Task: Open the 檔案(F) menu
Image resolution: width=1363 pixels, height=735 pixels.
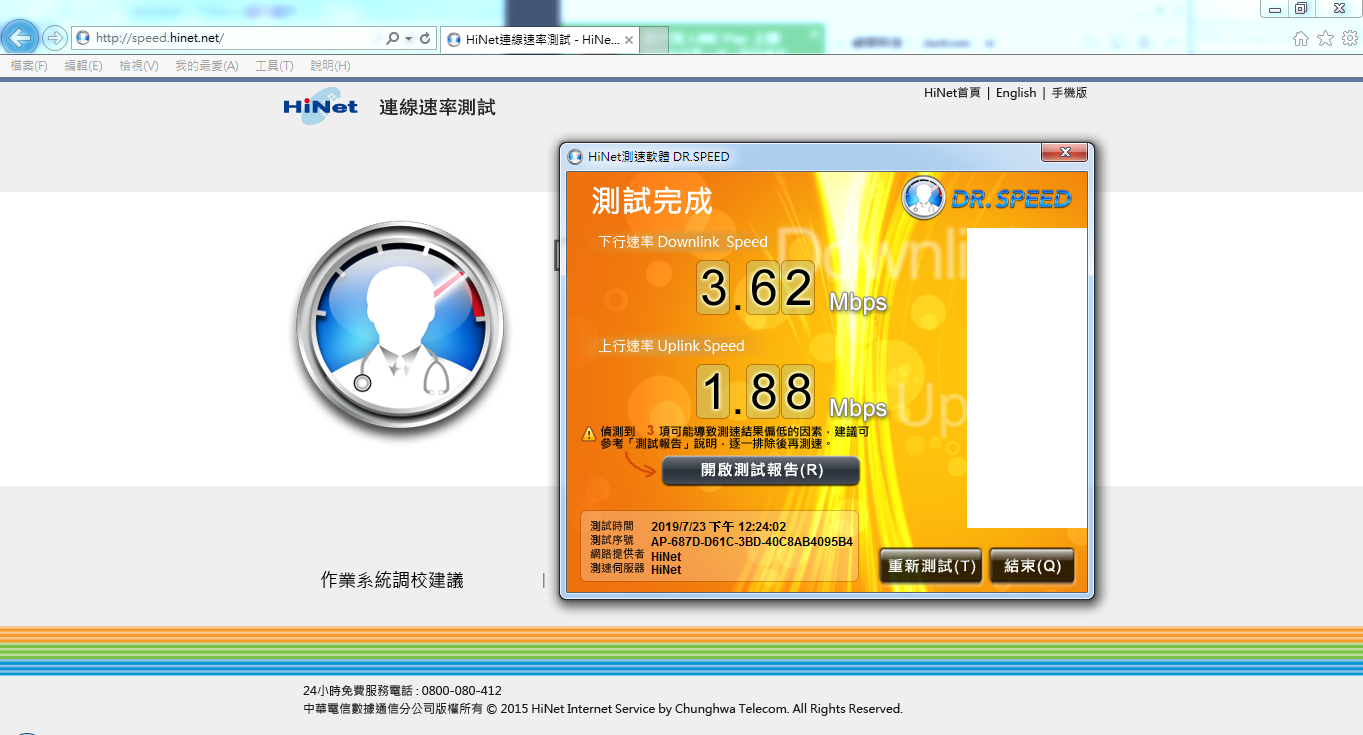Action: coord(29,66)
